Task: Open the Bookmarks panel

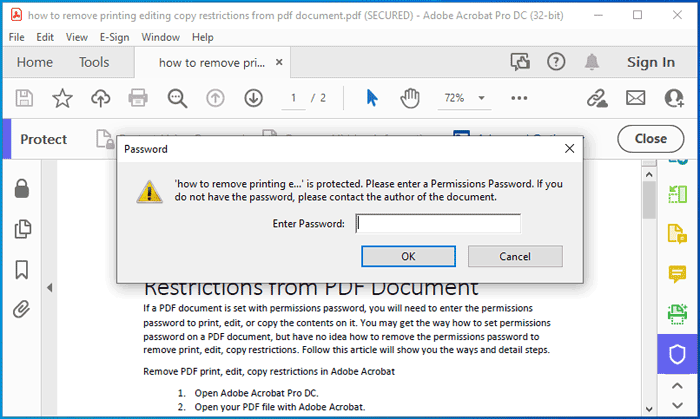Action: (21, 270)
